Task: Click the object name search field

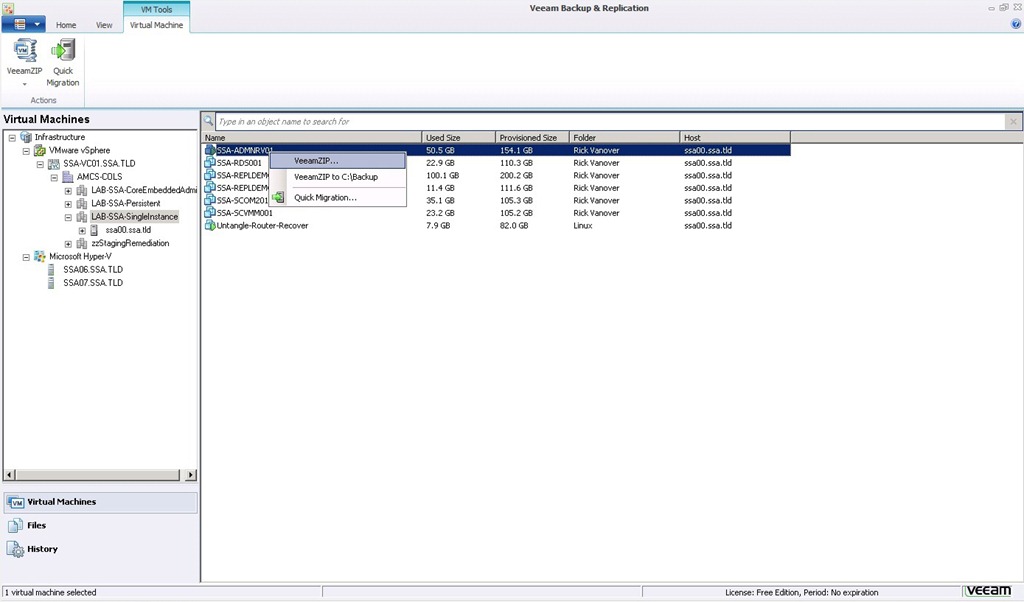Action: 611,121
